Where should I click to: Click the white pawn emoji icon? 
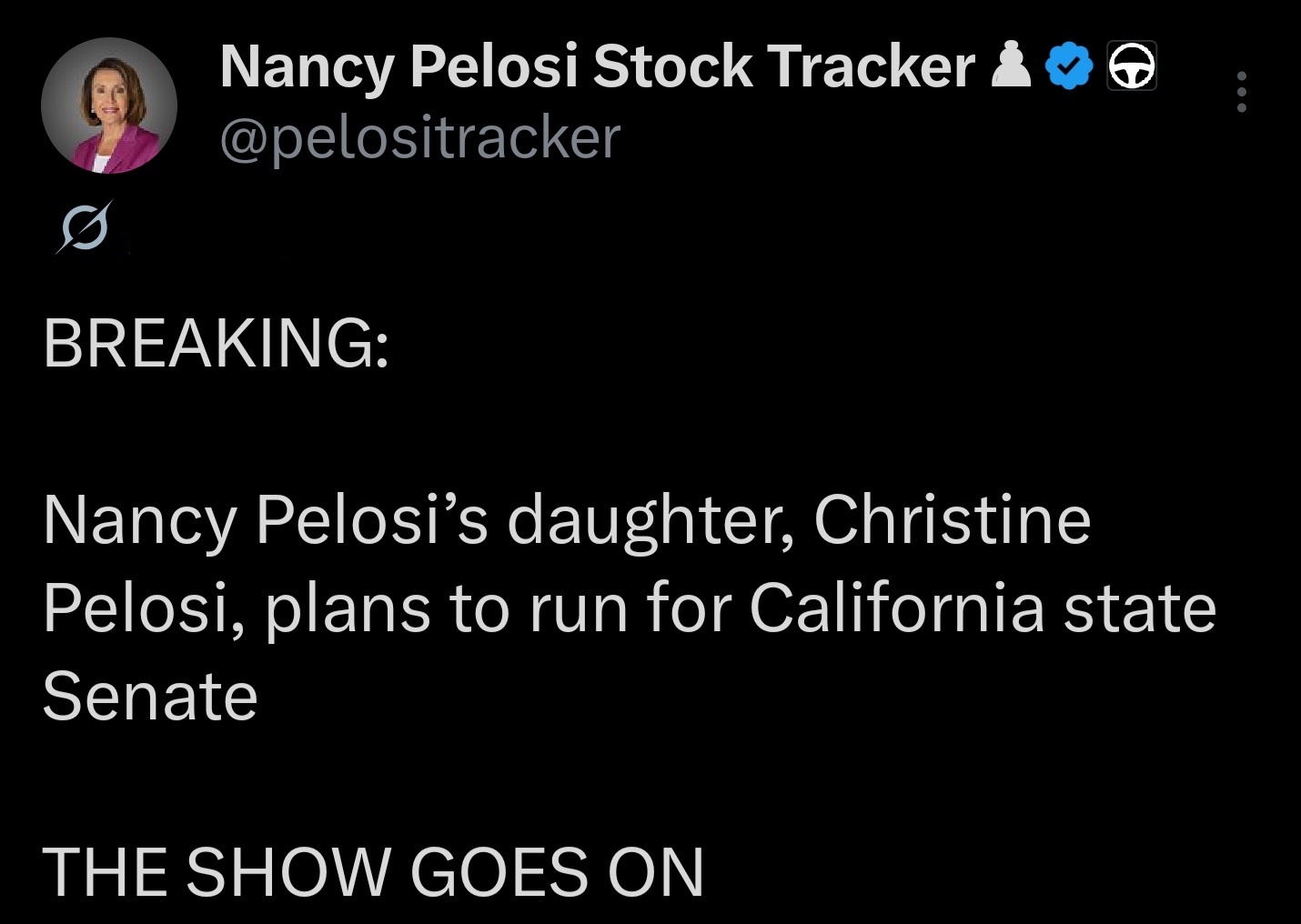(x=1011, y=65)
